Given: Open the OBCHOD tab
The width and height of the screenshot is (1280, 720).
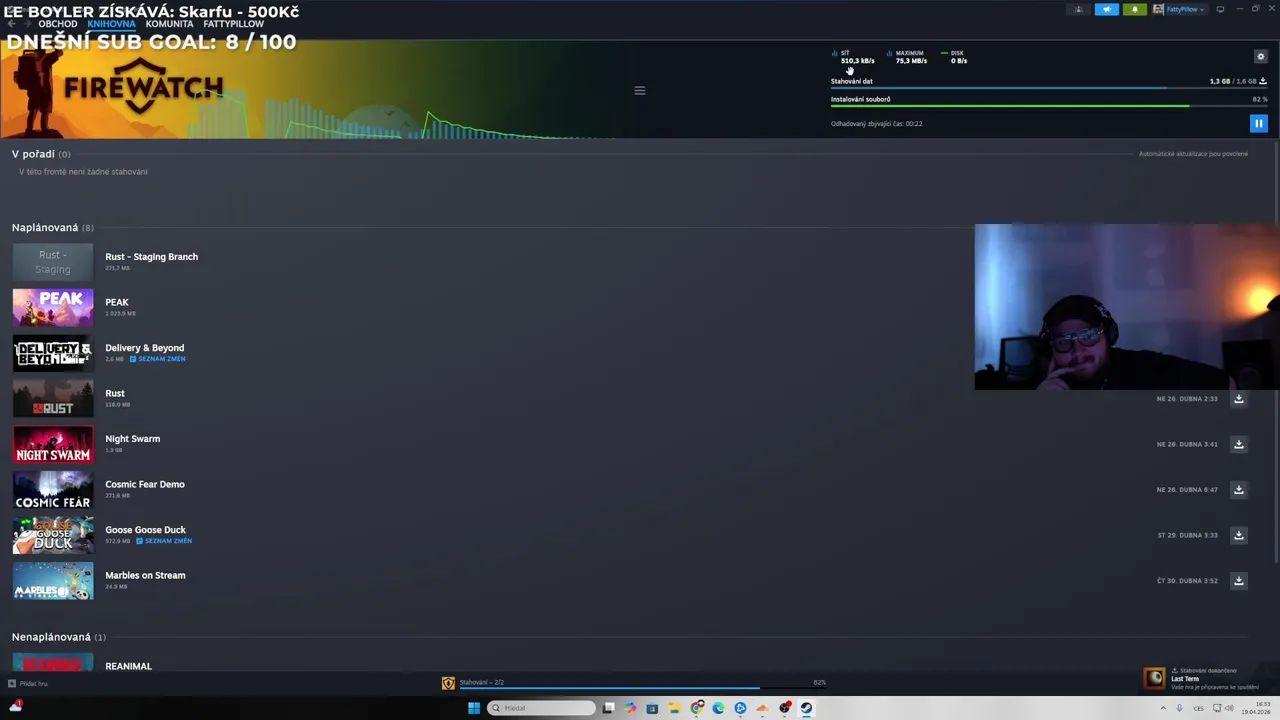Looking at the screenshot, I should [x=58, y=24].
